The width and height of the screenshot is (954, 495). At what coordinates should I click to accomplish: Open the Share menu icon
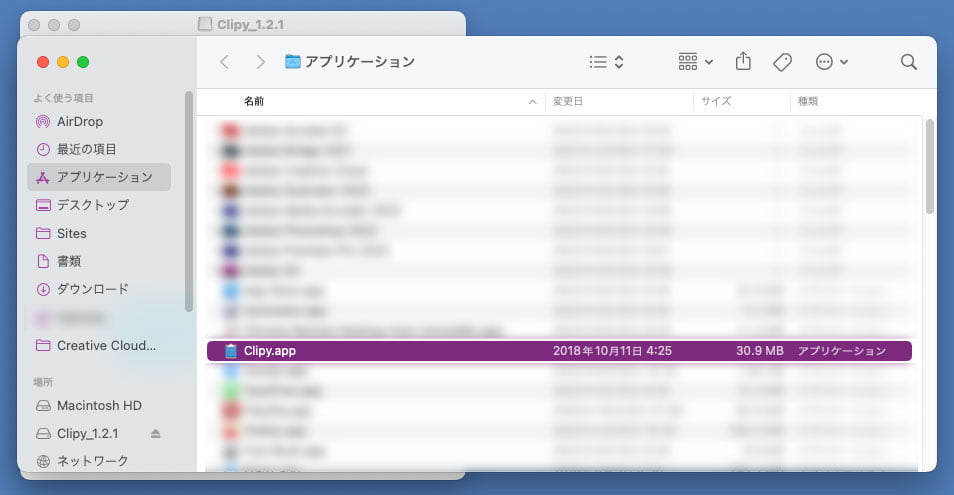743,62
